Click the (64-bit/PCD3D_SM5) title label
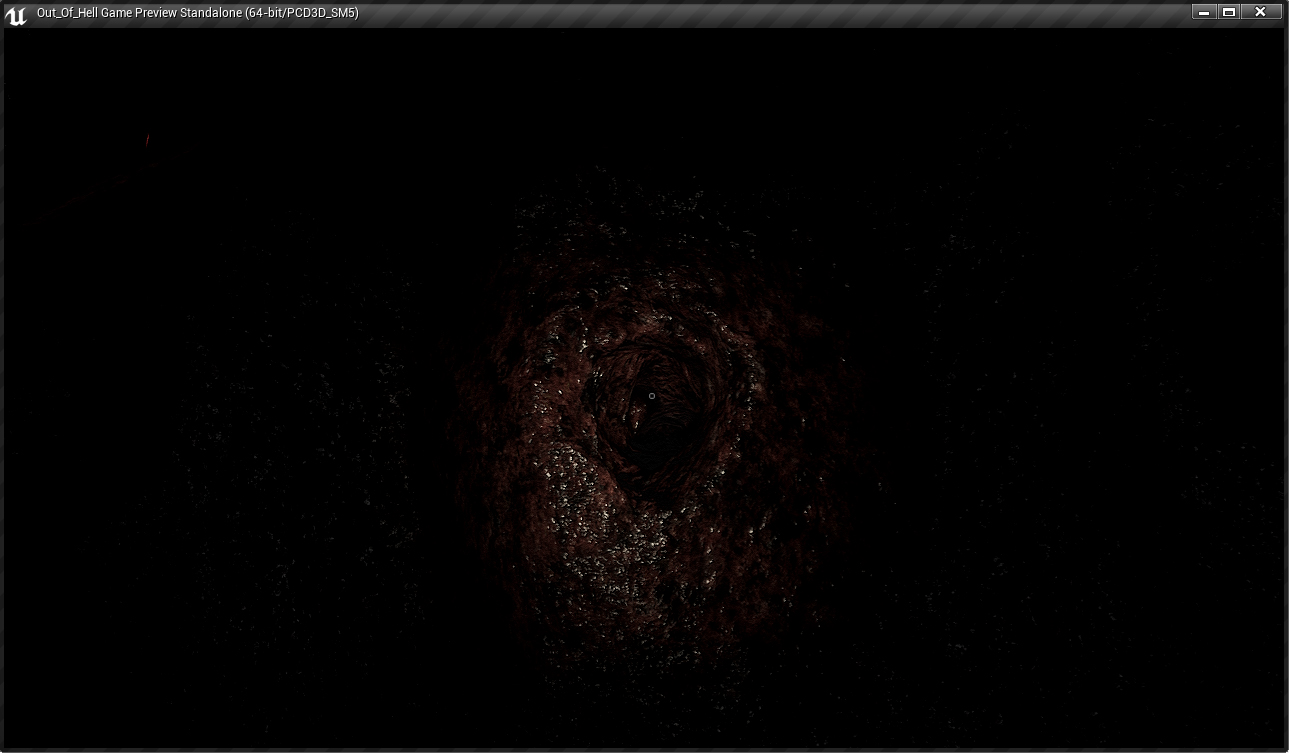 [x=301, y=13]
